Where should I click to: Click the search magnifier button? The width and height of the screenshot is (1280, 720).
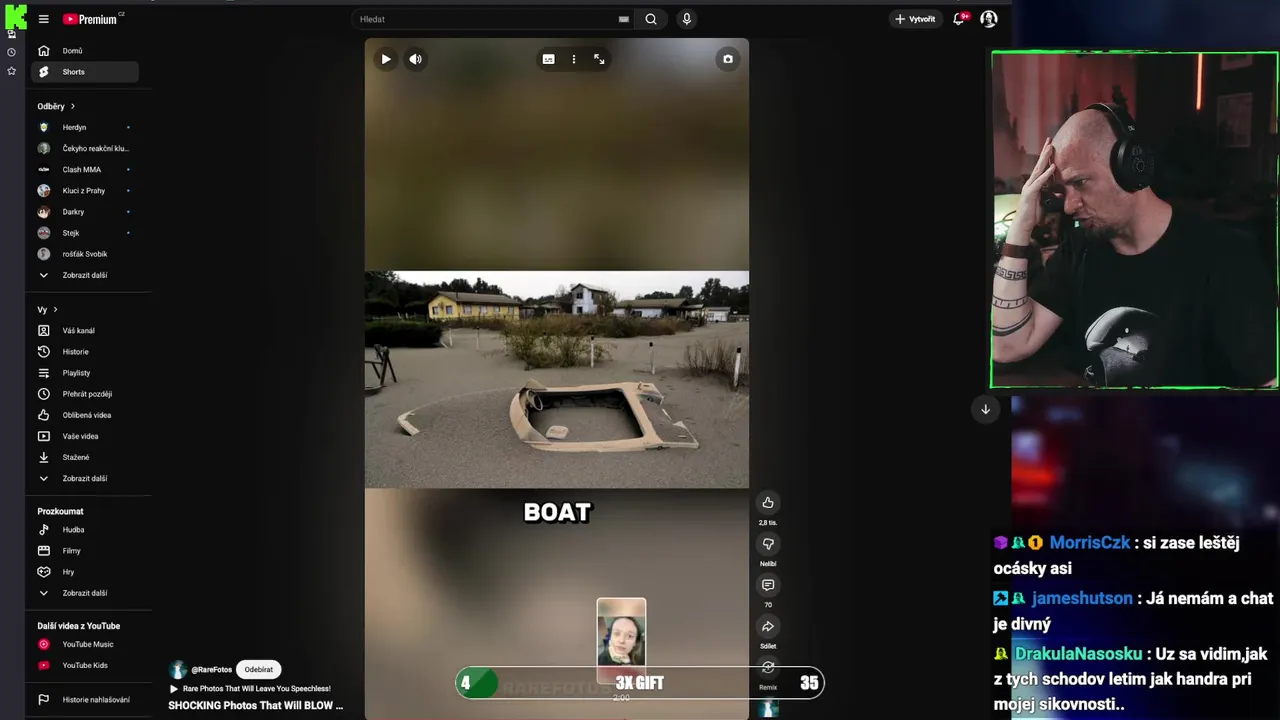click(651, 19)
